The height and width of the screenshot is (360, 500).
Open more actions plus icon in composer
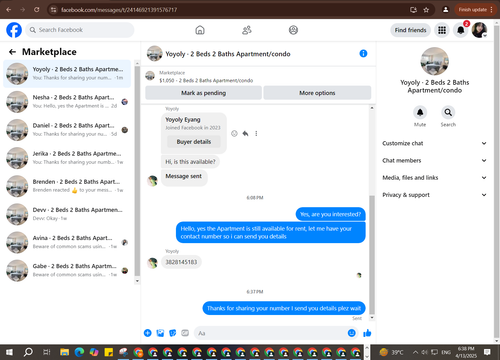coord(148,333)
